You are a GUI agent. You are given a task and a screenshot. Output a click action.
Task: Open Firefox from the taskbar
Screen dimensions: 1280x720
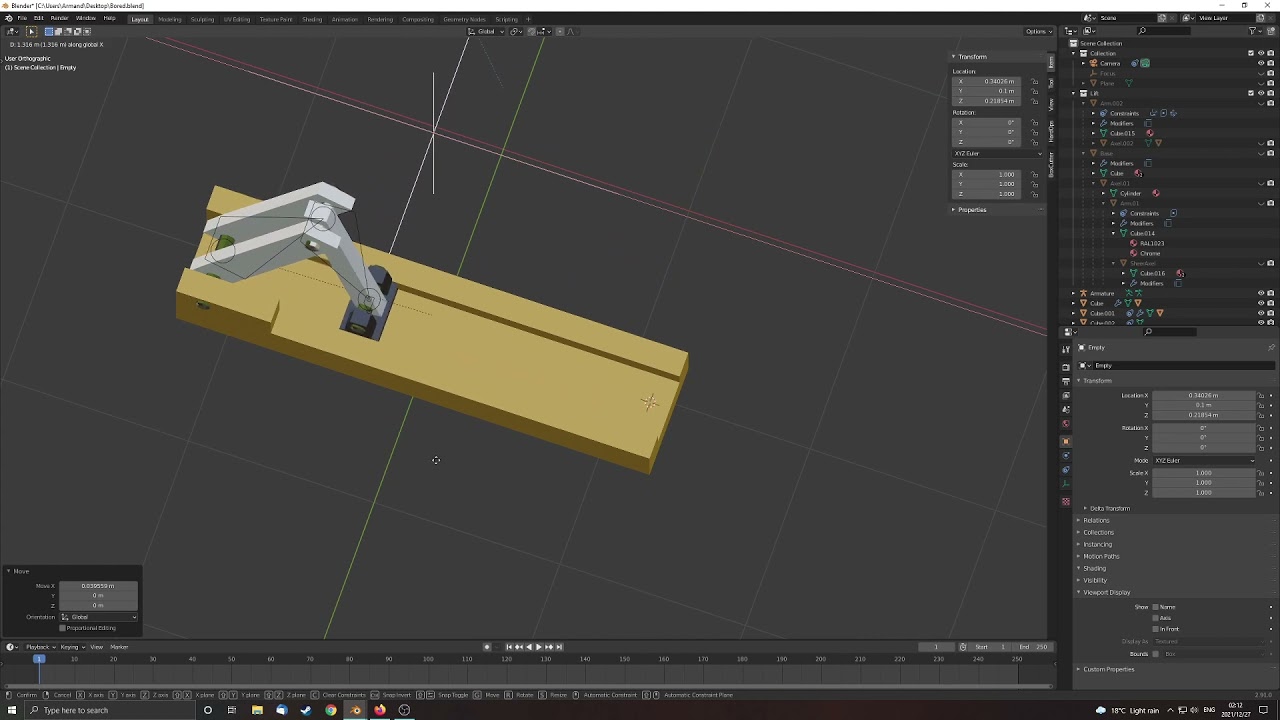pos(380,710)
